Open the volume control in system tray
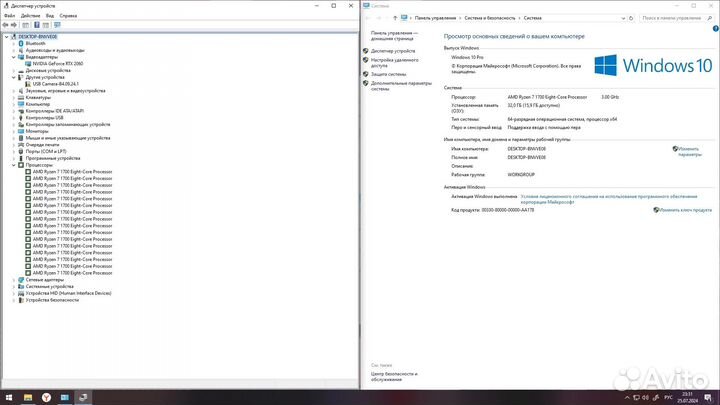The width and height of the screenshot is (720, 405). 645,398
